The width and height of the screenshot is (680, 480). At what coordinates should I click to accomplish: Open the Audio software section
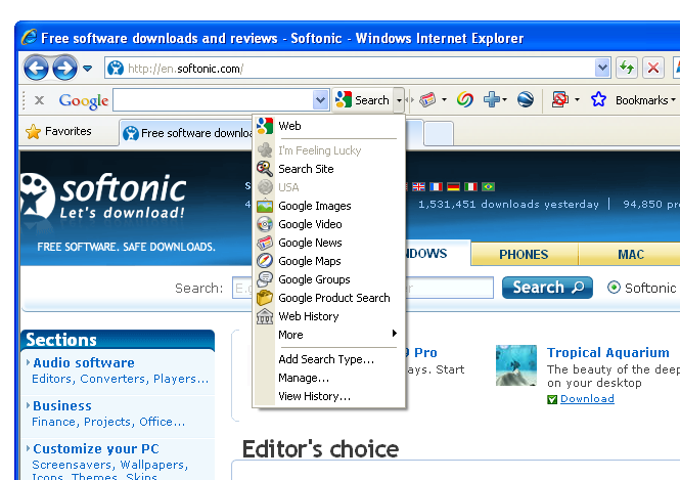click(x=84, y=363)
